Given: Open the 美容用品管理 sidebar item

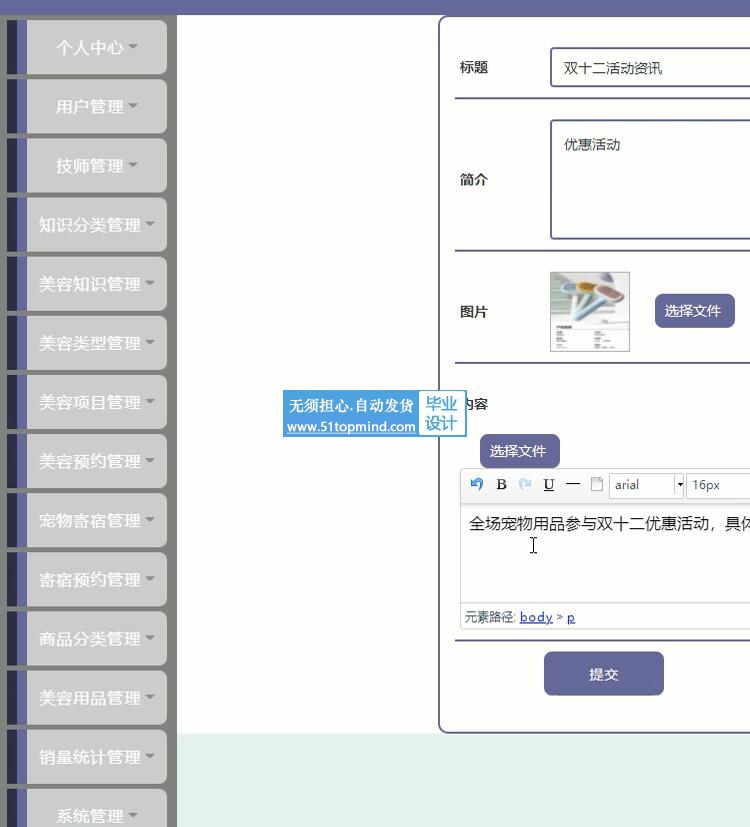Looking at the screenshot, I should coord(97,697).
